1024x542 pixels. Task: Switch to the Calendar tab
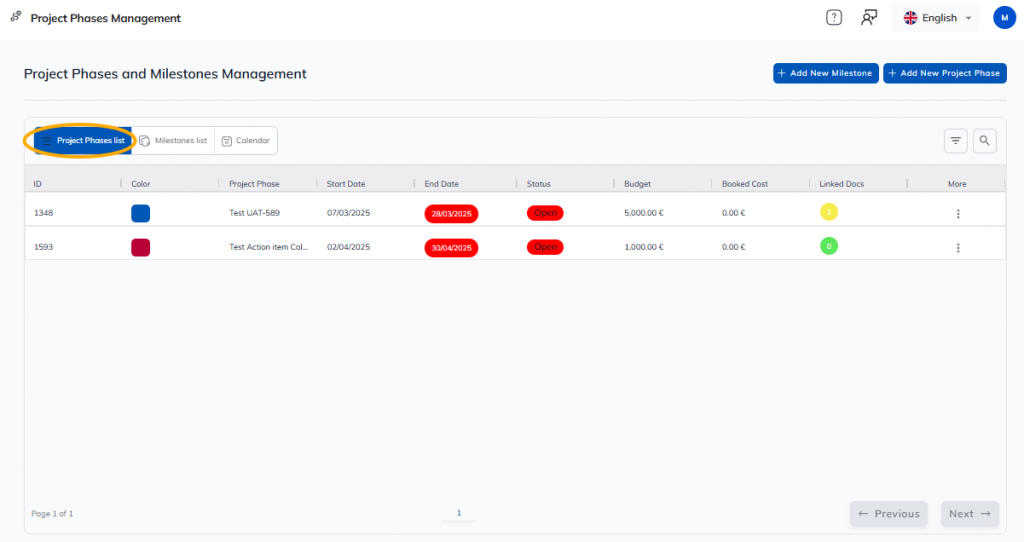246,141
